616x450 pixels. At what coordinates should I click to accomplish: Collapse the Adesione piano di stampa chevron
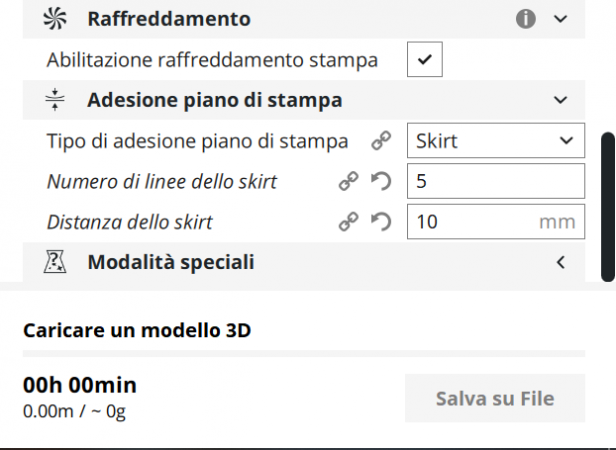[560, 100]
